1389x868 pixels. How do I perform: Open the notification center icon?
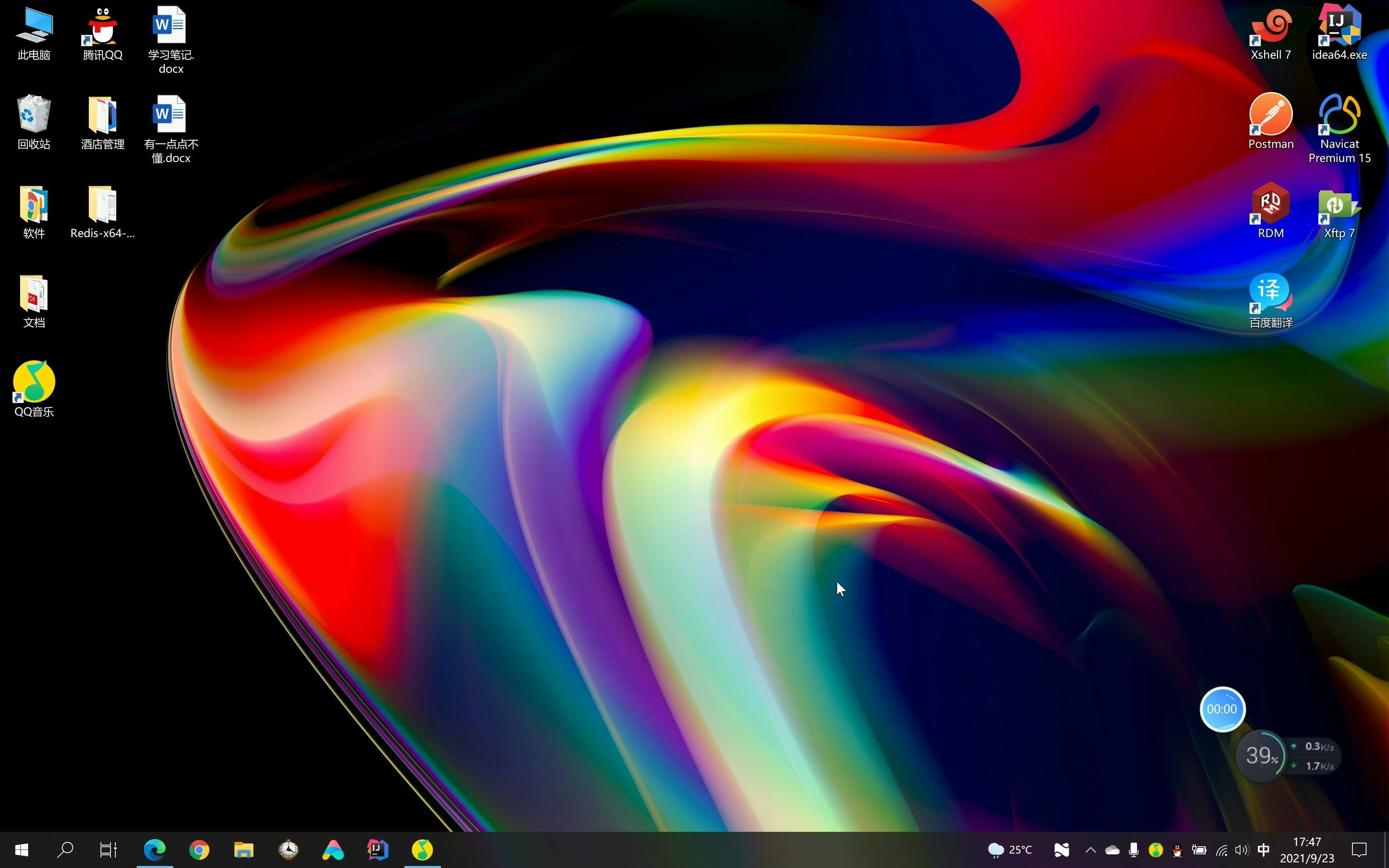click(x=1359, y=850)
